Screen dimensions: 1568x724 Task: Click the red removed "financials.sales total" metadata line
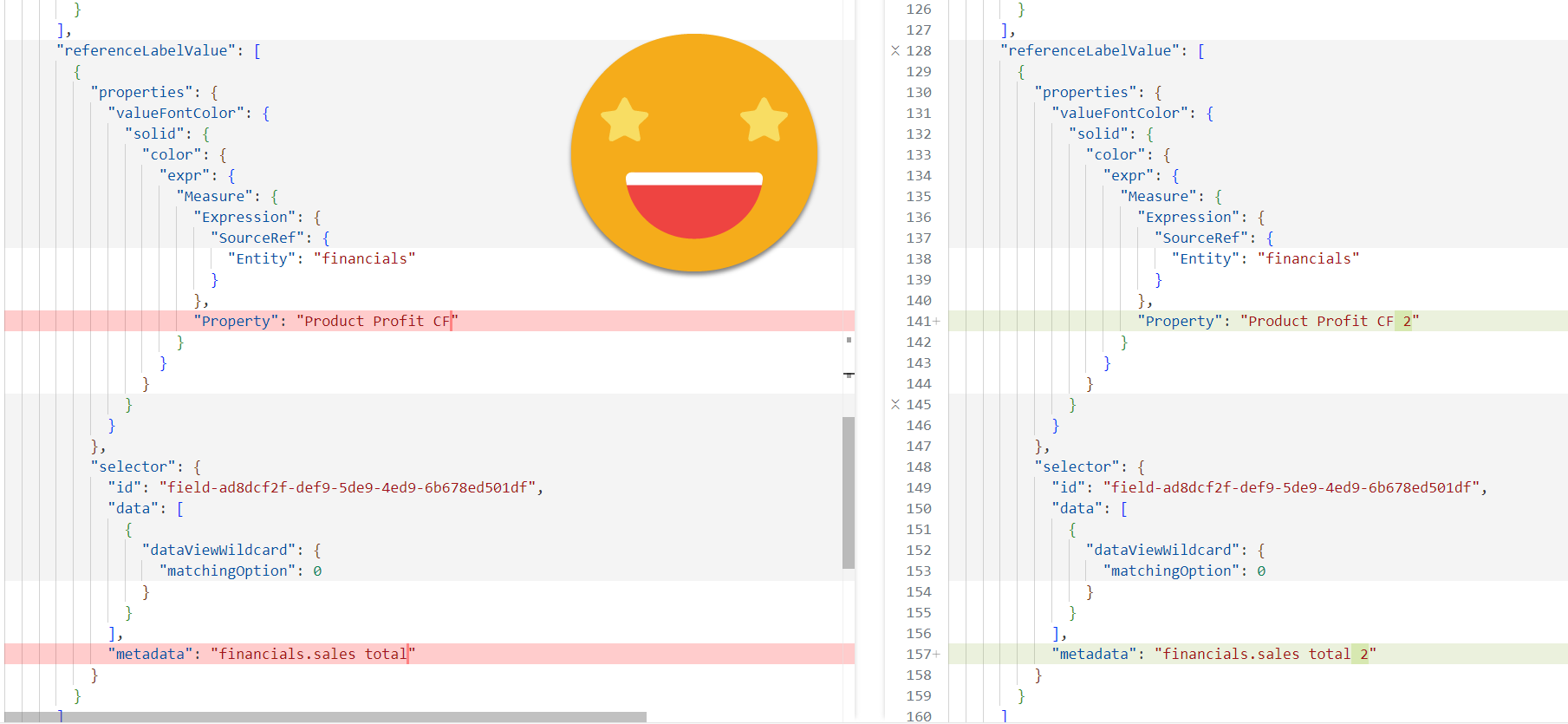[261, 655]
